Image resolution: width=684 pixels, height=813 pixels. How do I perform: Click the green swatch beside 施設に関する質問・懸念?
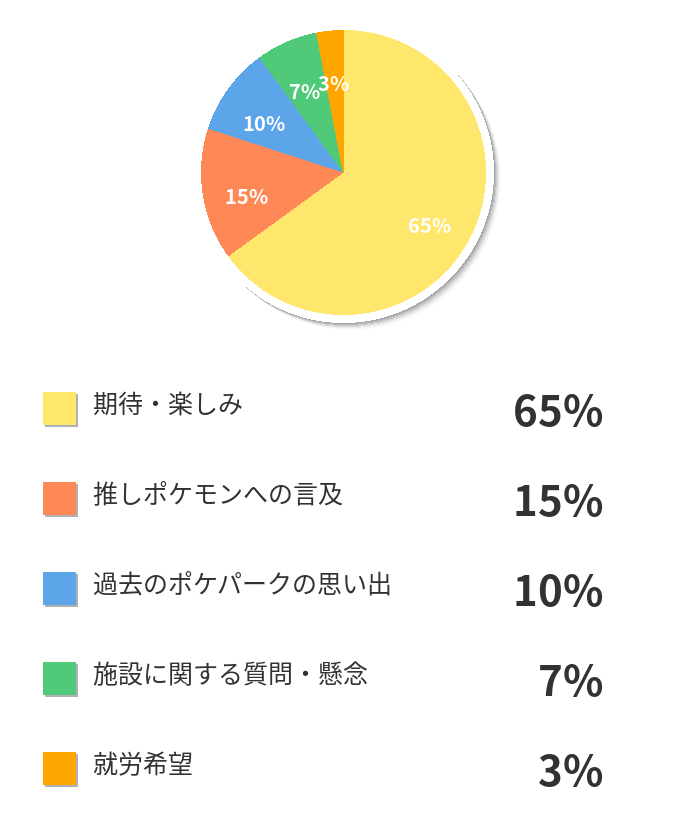(60, 678)
